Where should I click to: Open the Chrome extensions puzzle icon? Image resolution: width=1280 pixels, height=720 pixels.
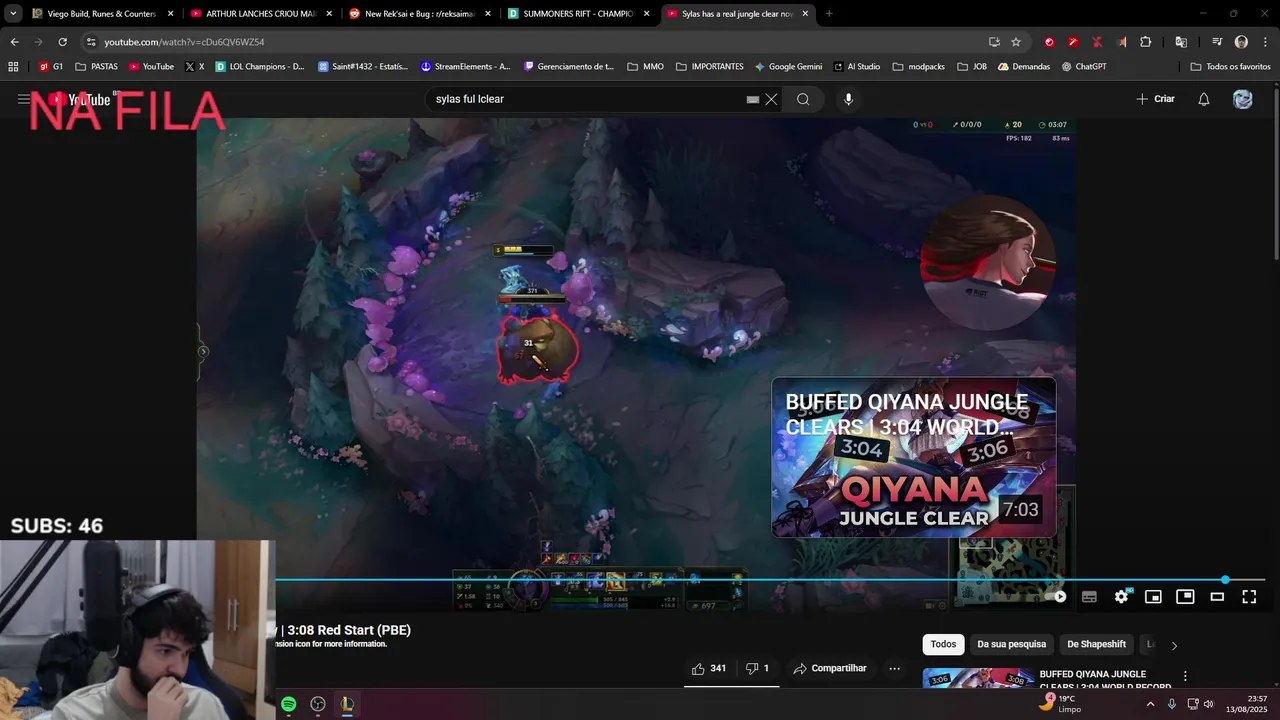click(x=1146, y=42)
